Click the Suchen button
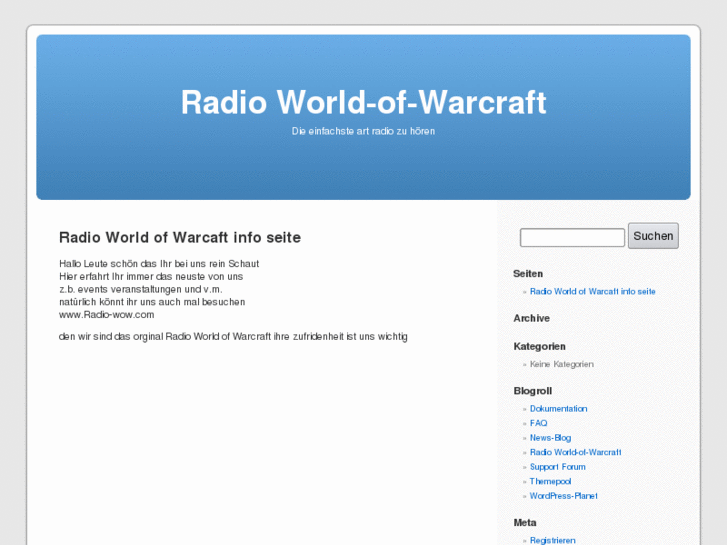Screen dimensions: 727x545 click(653, 236)
